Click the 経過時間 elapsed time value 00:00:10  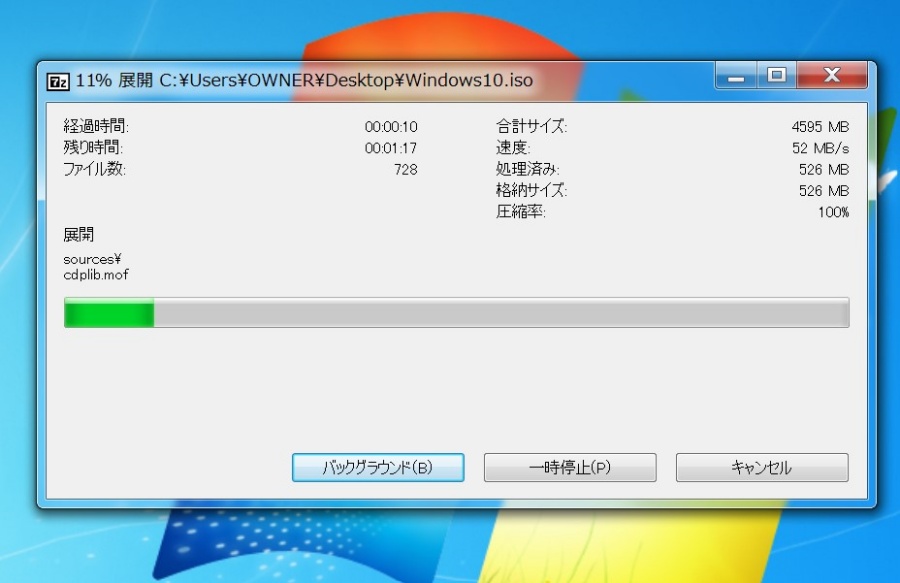pos(391,126)
